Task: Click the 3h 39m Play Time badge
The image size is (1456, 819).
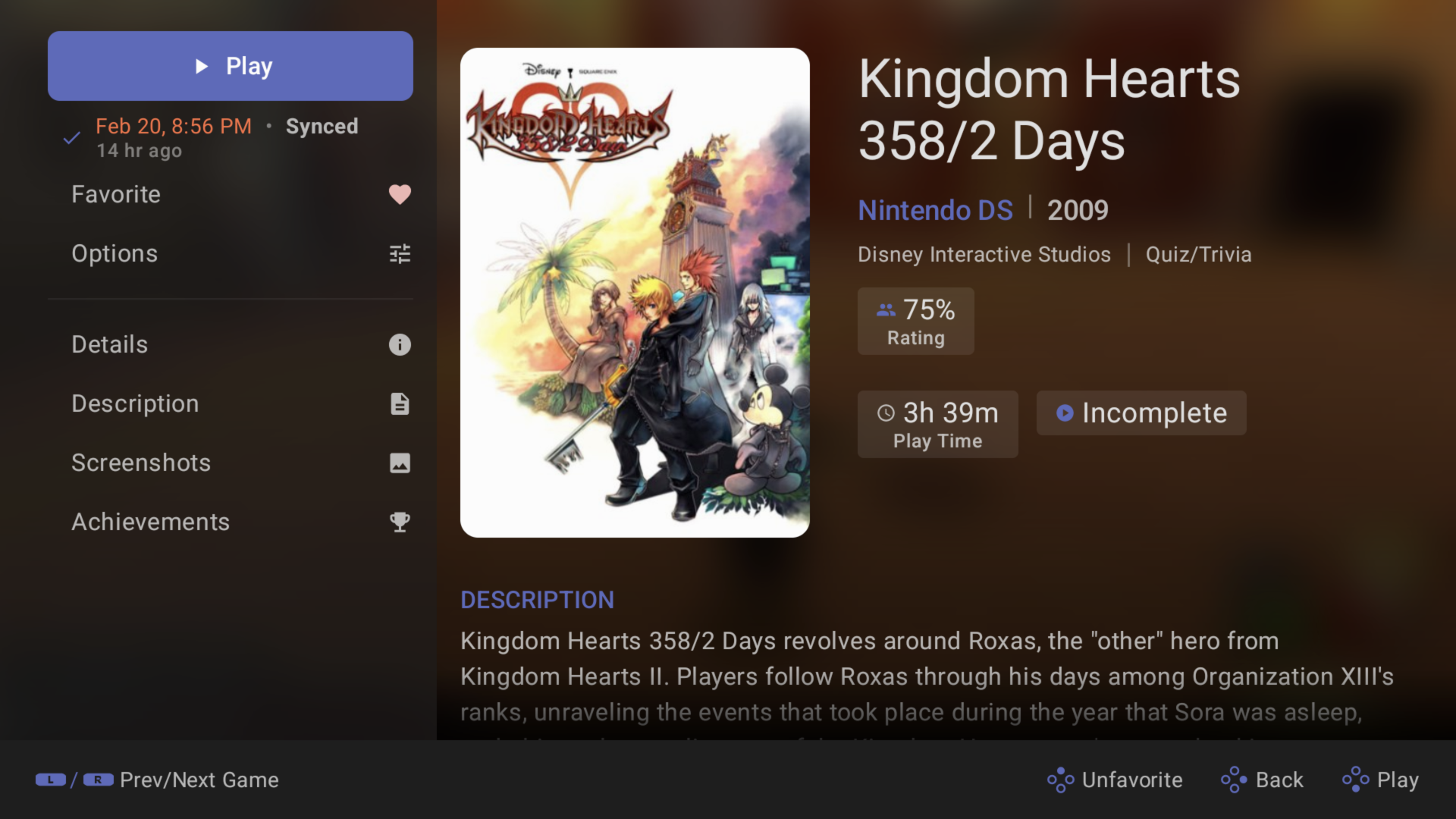Action: pos(937,425)
